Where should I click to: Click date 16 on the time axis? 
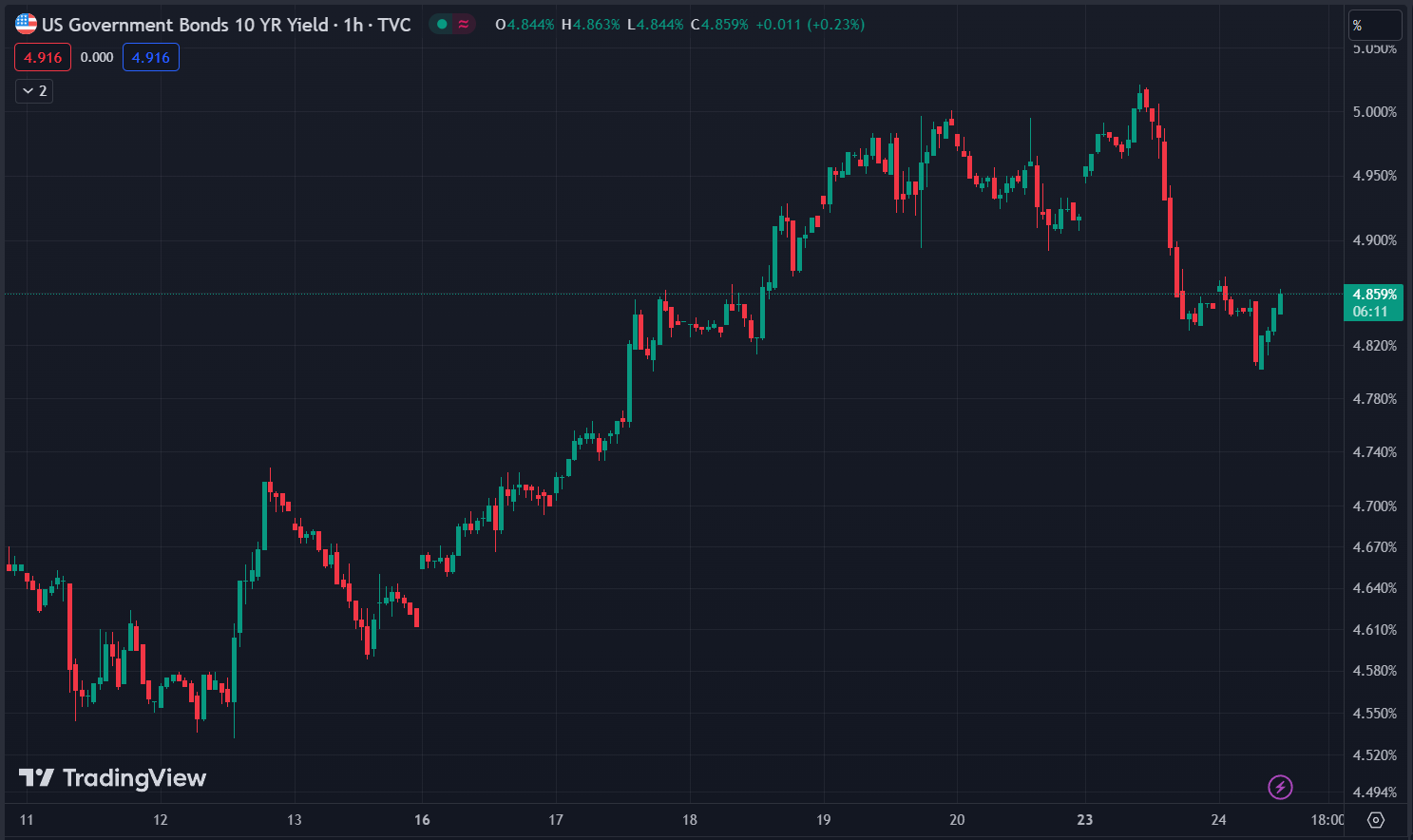422,820
